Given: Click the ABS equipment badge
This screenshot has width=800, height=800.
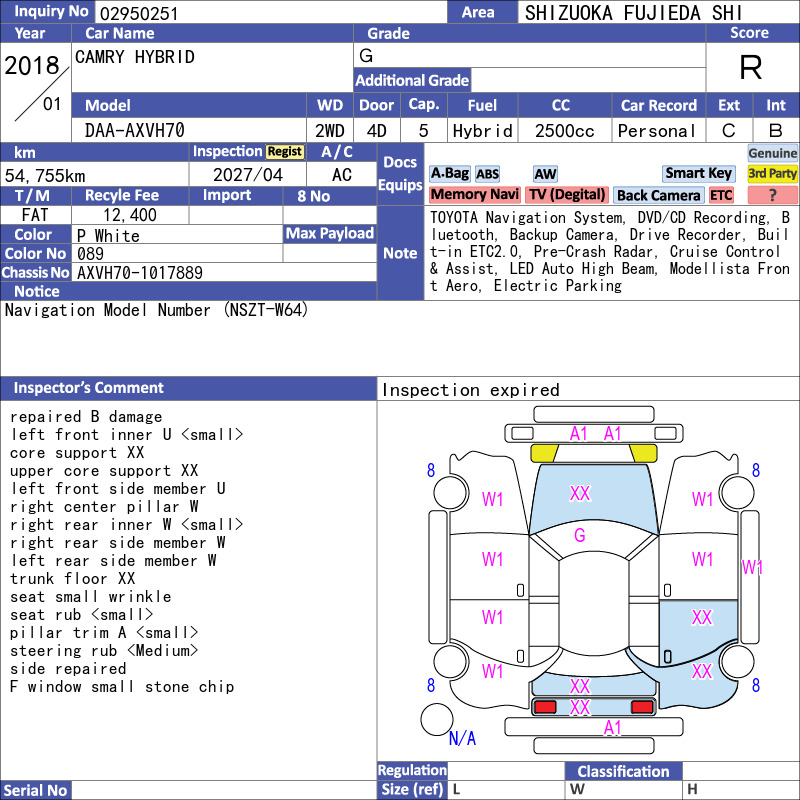Looking at the screenshot, I should [x=487, y=174].
